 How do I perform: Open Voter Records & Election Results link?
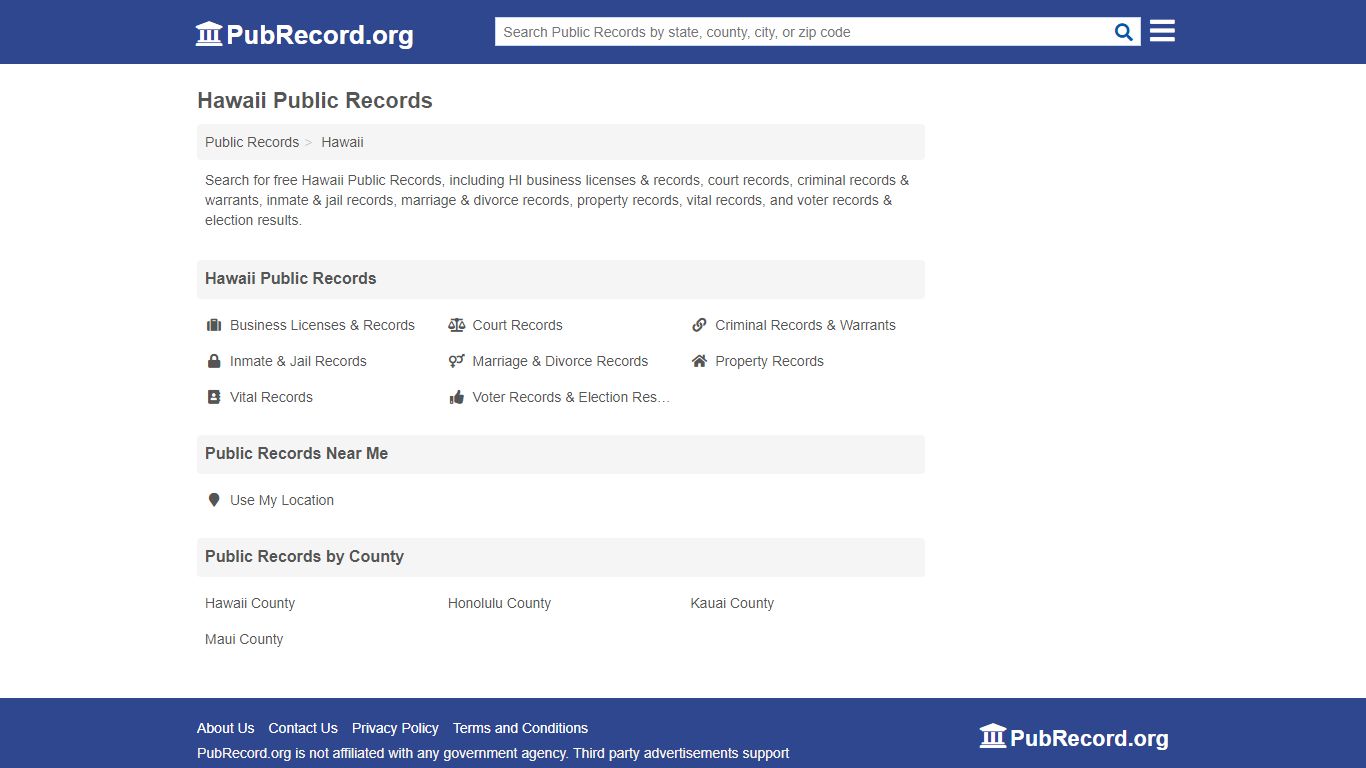(571, 397)
